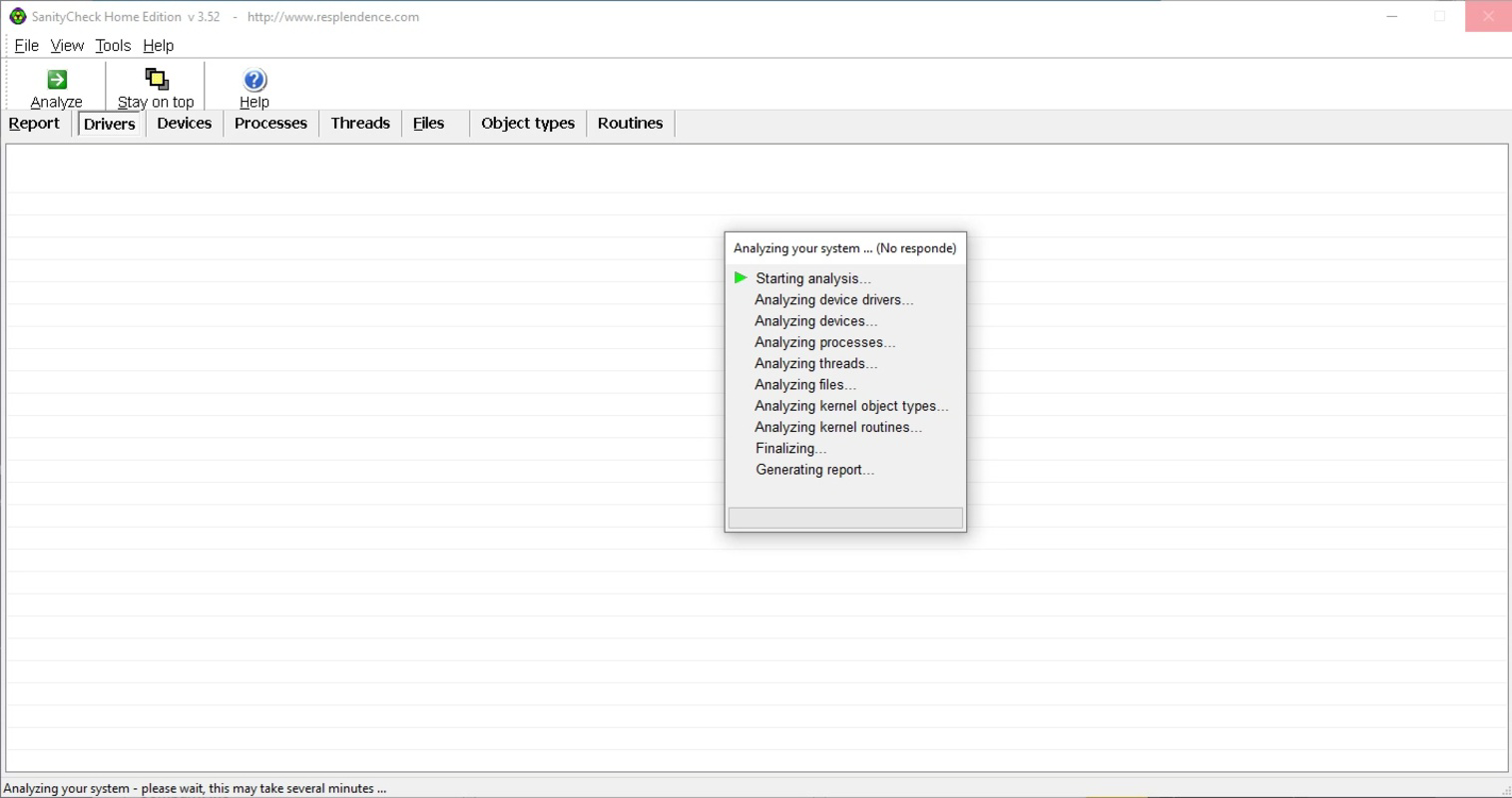The image size is (1512, 798).
Task: Switch to the Threads tab
Action: (360, 124)
